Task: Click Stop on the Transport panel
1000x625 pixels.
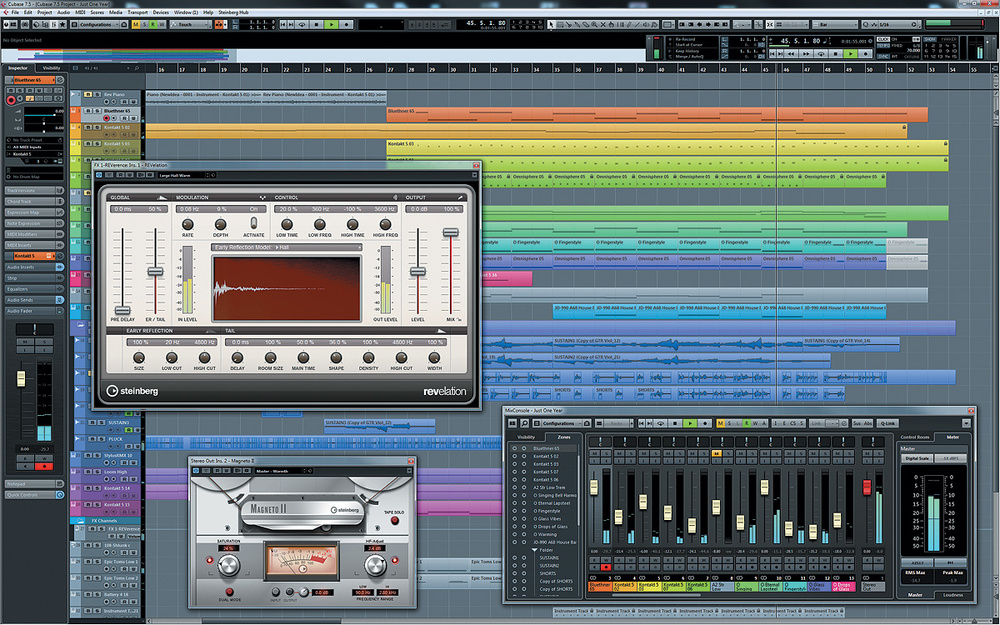Action: click(x=835, y=54)
